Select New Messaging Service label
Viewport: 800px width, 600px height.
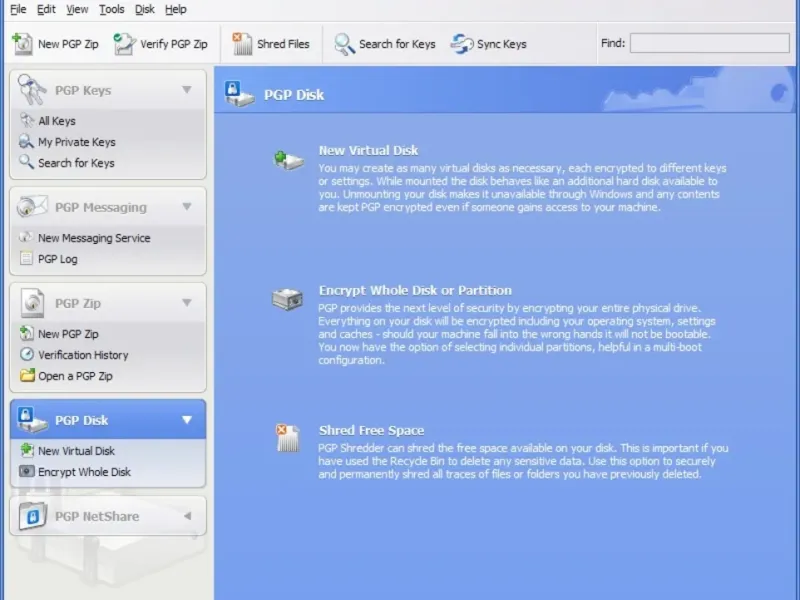coord(94,238)
